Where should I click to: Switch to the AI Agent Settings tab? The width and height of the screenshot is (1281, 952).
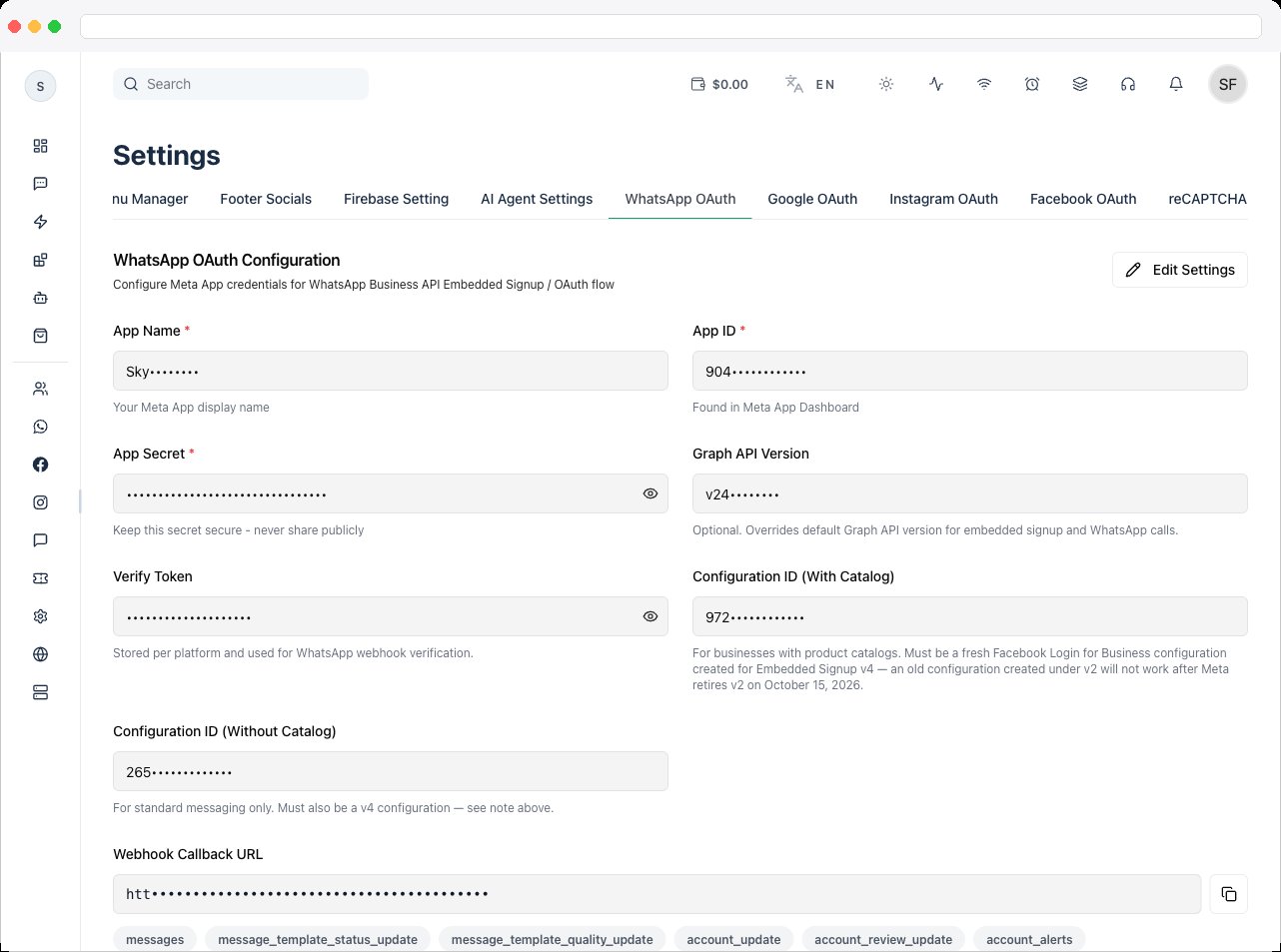tap(537, 199)
